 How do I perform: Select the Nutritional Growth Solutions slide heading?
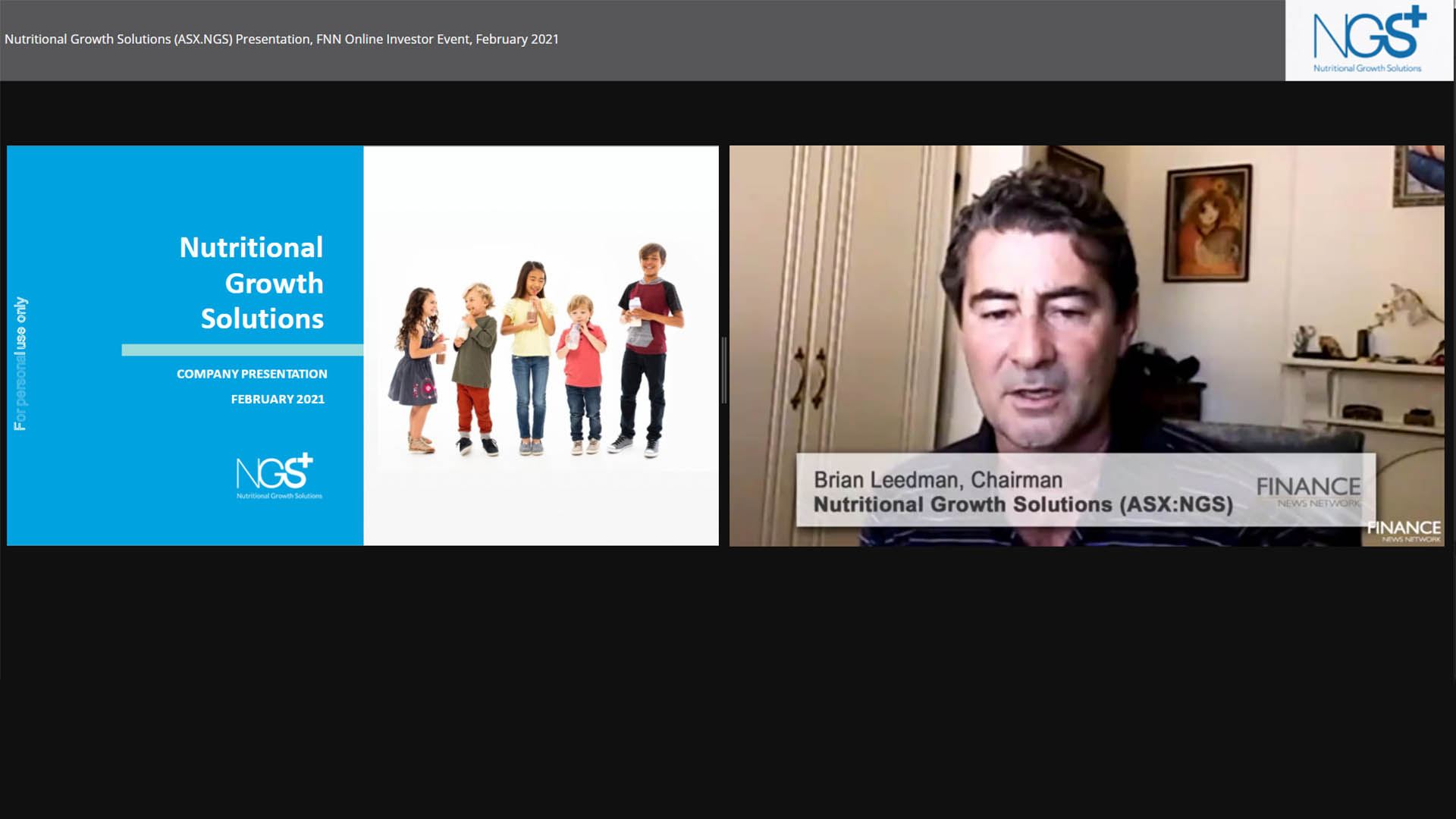pyautogui.click(x=252, y=283)
